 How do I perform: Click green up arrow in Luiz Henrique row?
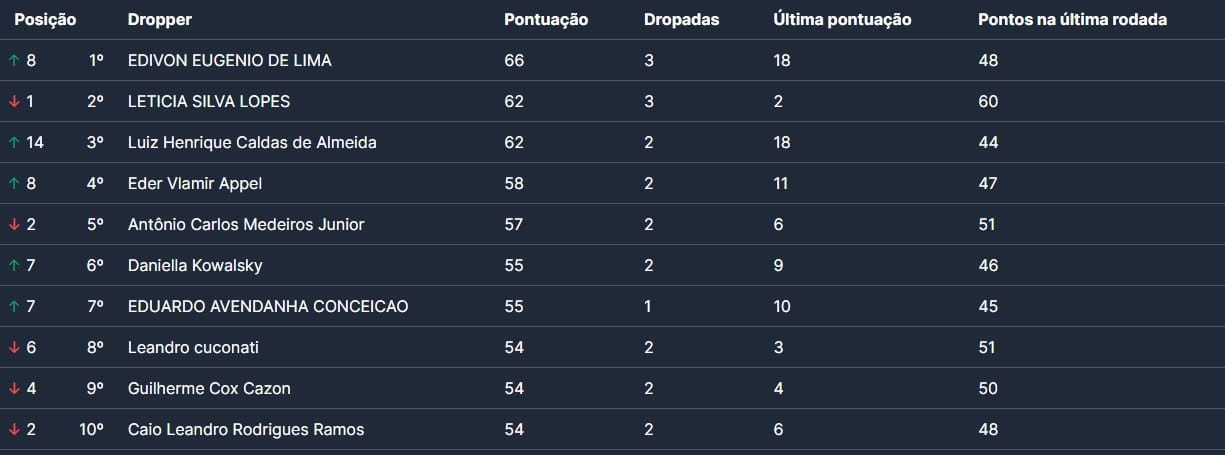[14, 143]
